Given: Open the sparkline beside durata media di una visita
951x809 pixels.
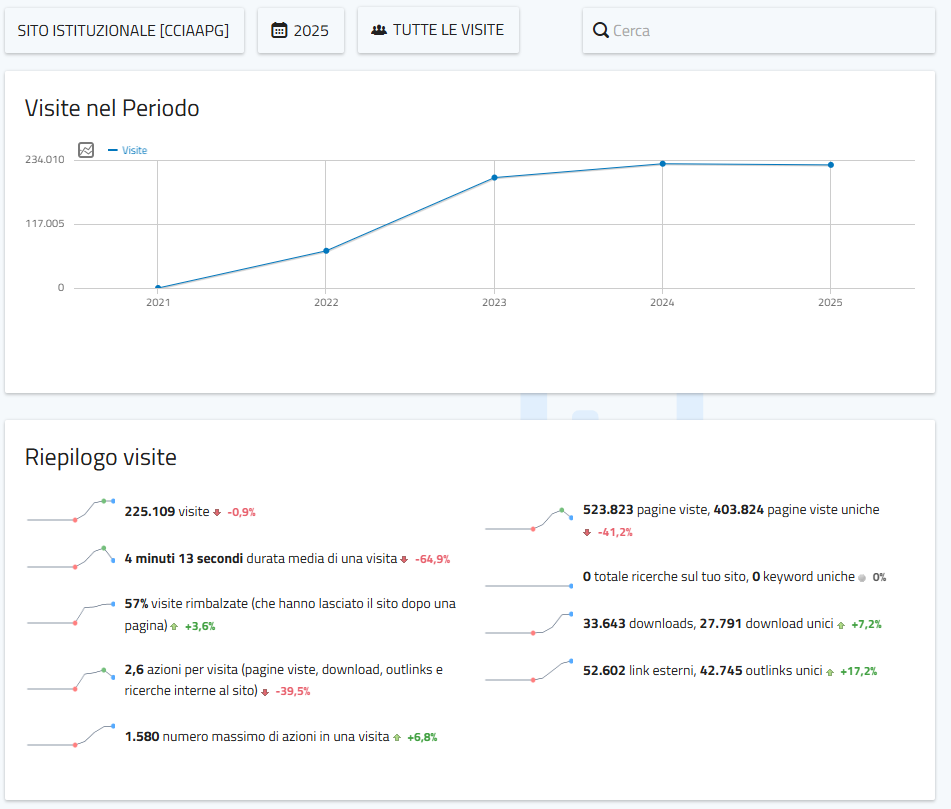Looking at the screenshot, I should coord(71,559).
